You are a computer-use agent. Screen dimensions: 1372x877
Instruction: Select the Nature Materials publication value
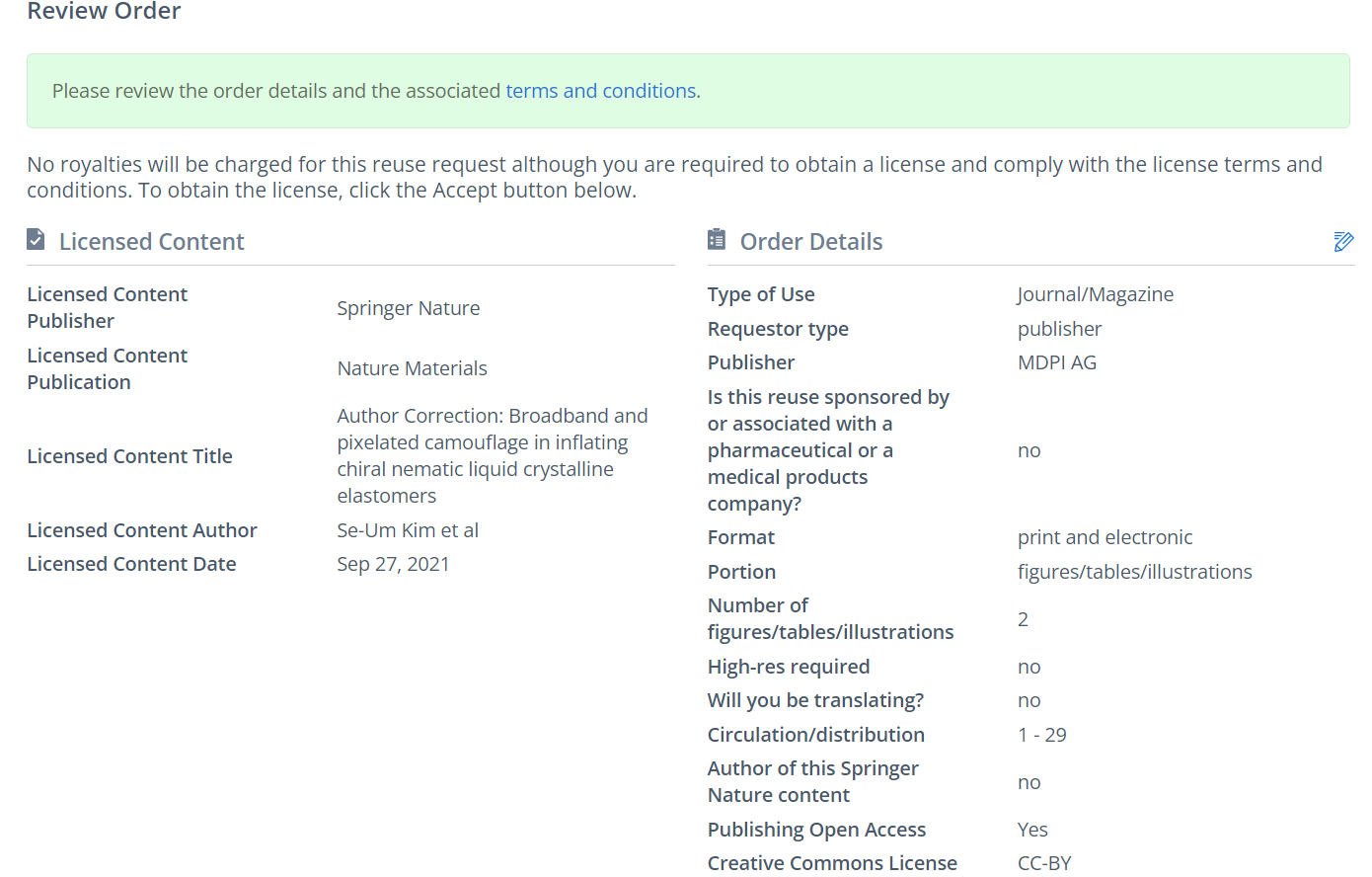pyautogui.click(x=412, y=368)
